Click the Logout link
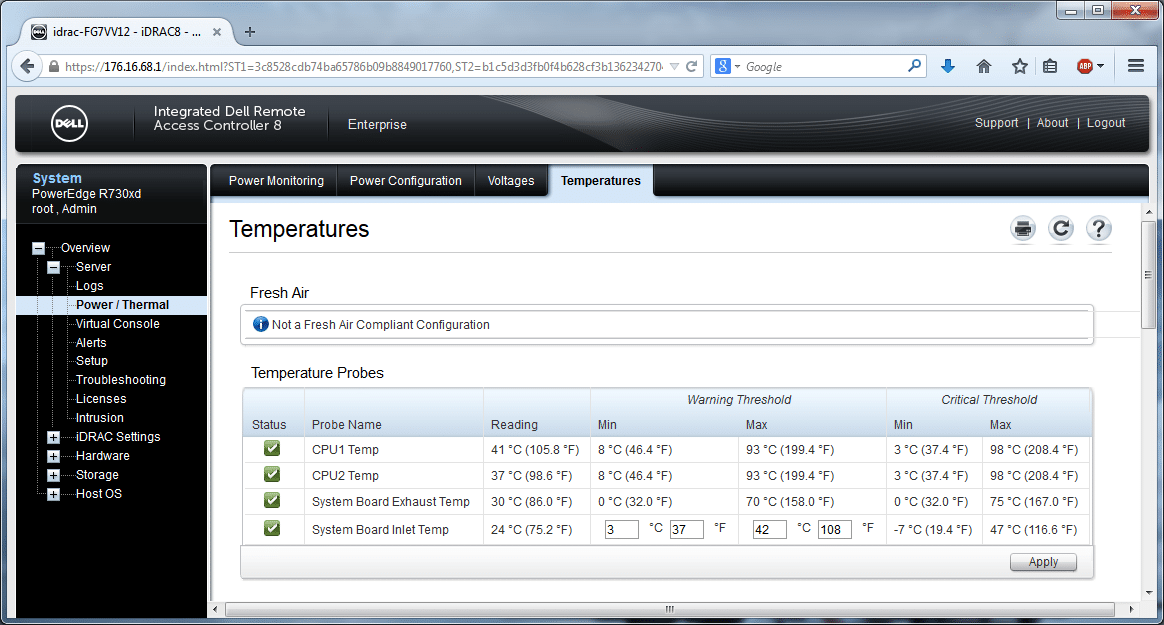This screenshot has height=625, width=1164. pyautogui.click(x=1105, y=123)
